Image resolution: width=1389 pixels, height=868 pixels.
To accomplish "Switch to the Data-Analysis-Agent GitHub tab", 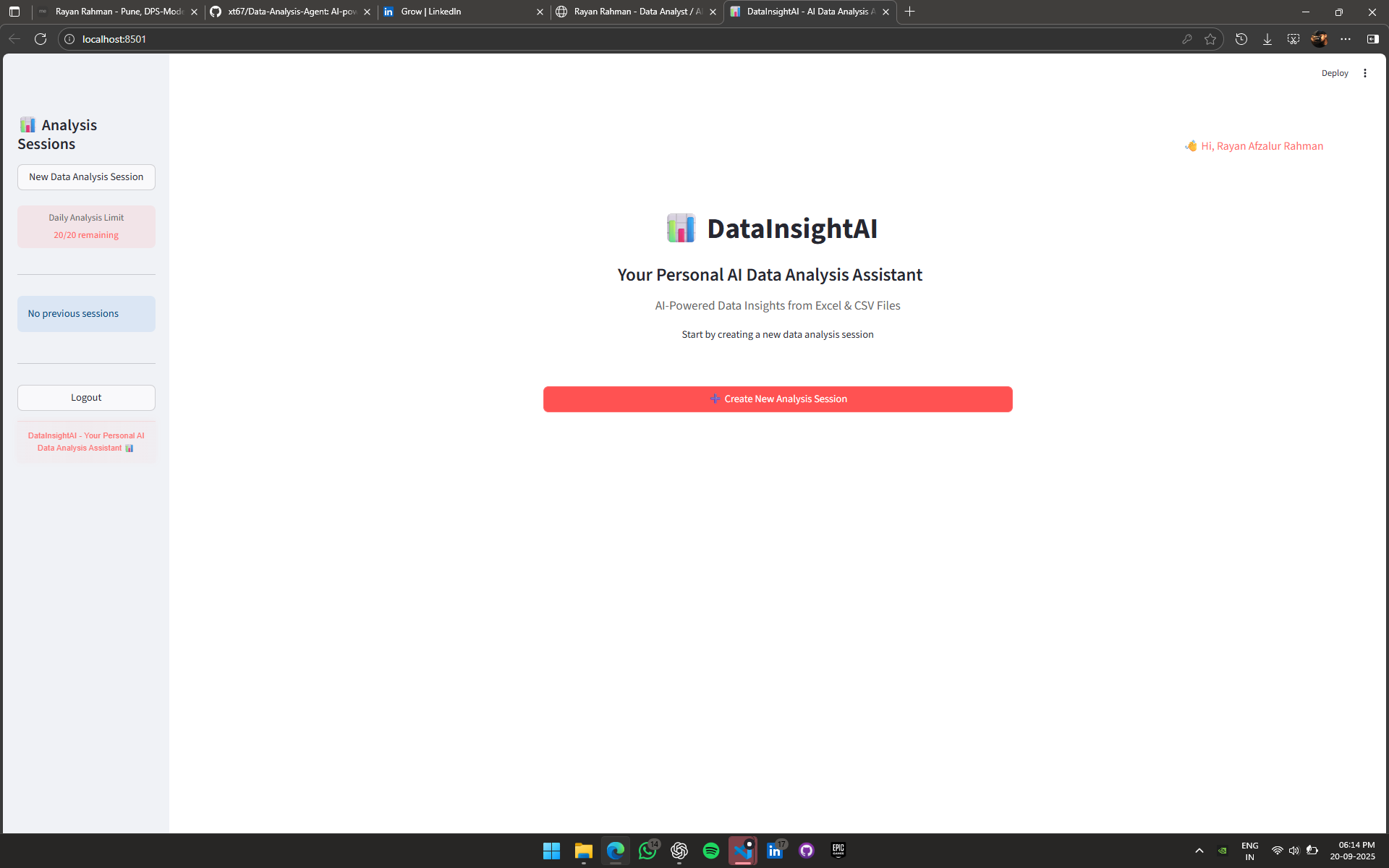I will (x=289, y=12).
